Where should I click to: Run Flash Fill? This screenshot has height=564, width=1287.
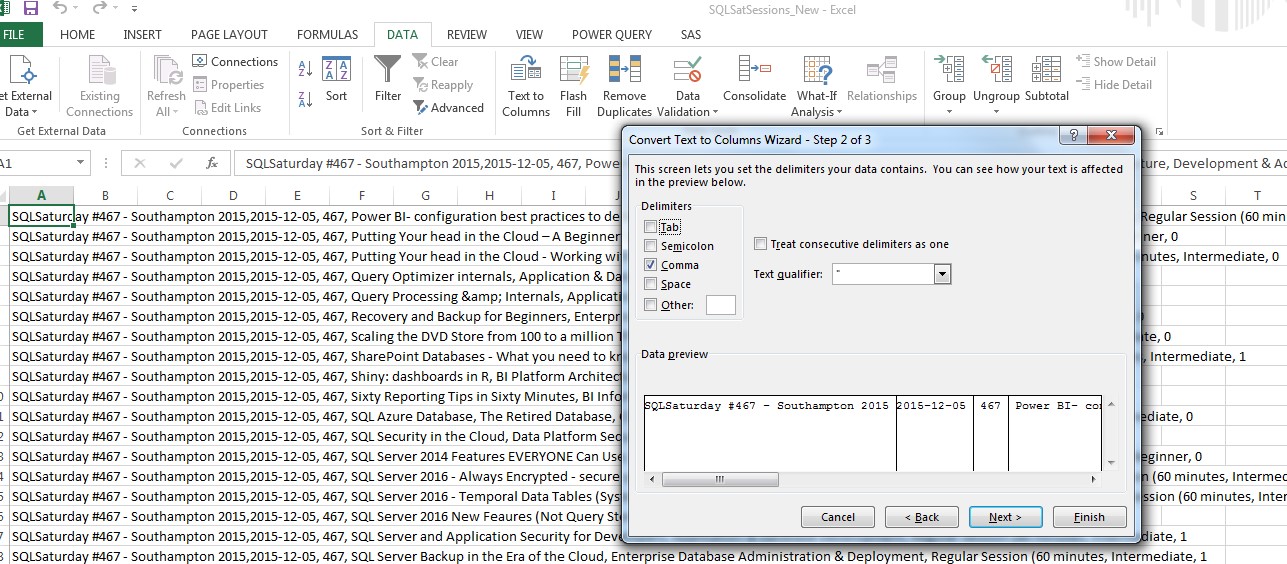tap(574, 86)
